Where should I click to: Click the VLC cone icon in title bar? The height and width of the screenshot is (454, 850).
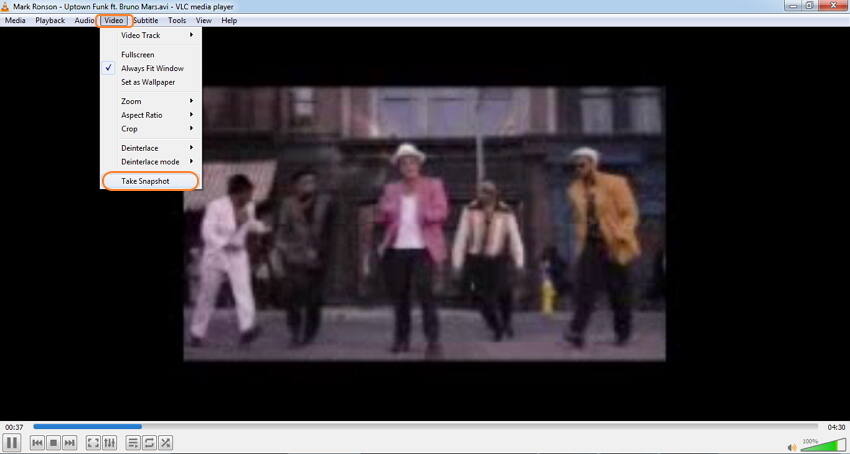[x=5, y=7]
